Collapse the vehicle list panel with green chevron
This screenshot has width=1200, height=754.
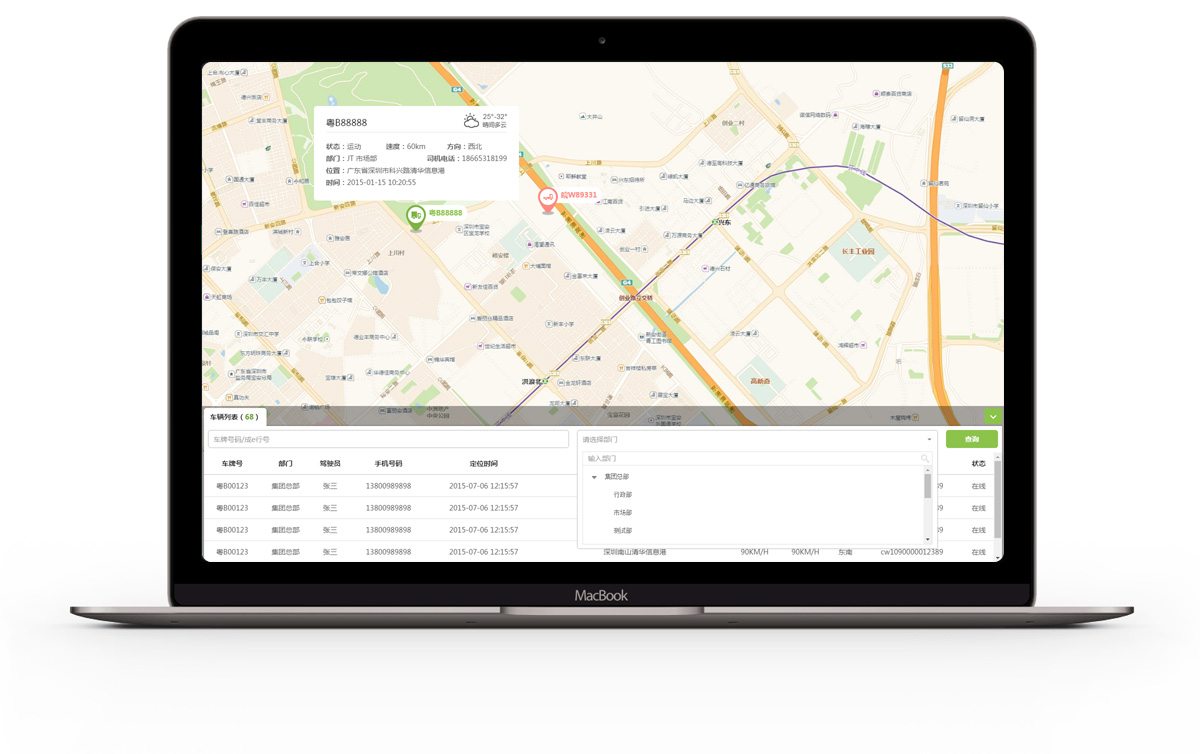(992, 417)
